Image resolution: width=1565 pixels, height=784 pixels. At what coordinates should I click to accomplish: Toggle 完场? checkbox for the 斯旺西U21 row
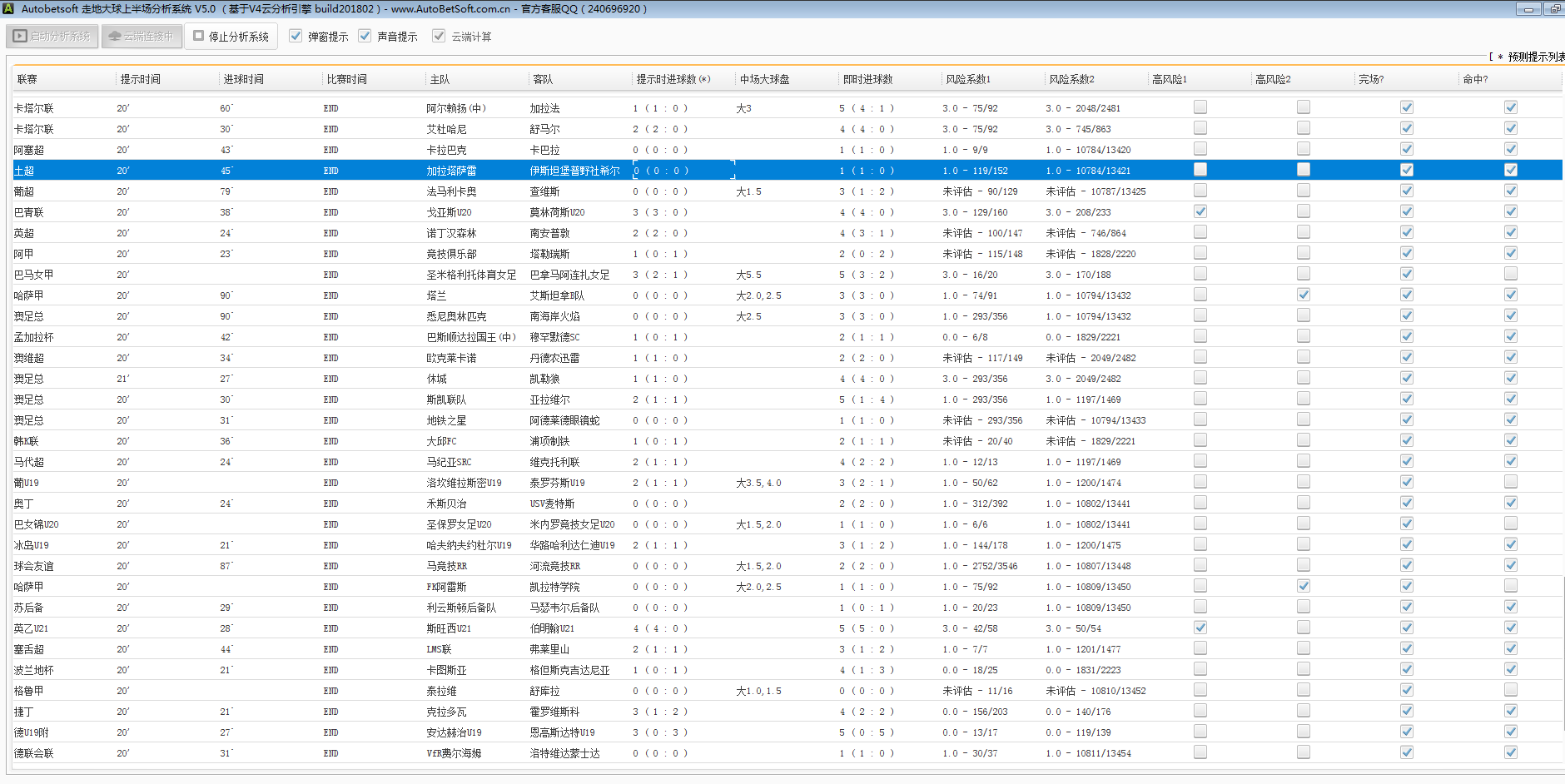tap(1406, 628)
